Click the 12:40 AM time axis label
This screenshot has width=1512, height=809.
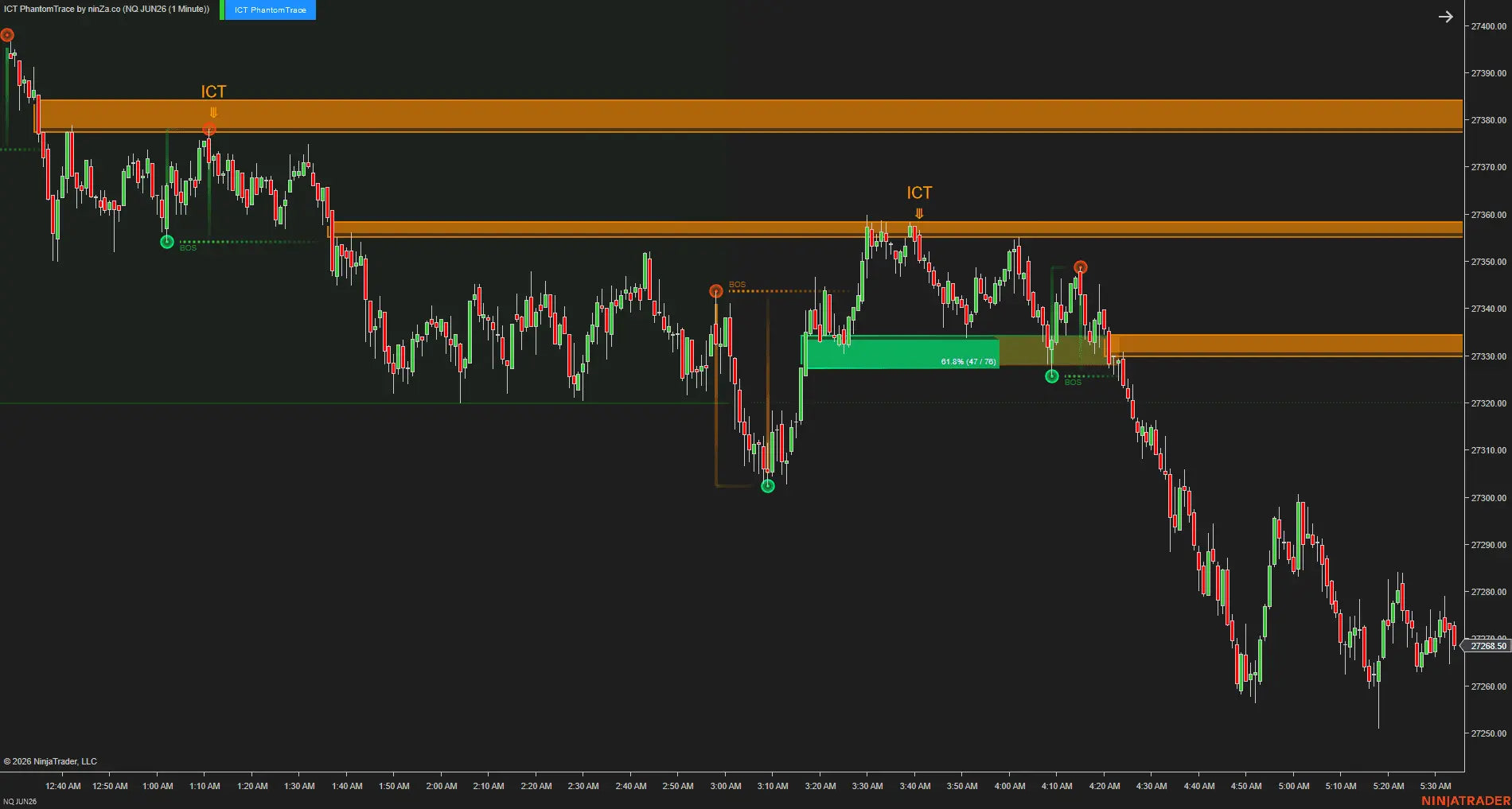pos(63,786)
